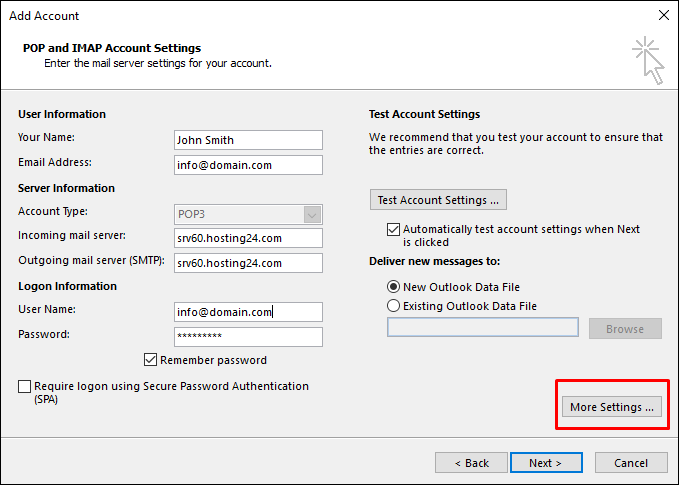Screen dimensions: 679x485
Task: Click the Email Address input field
Action: [247, 165]
